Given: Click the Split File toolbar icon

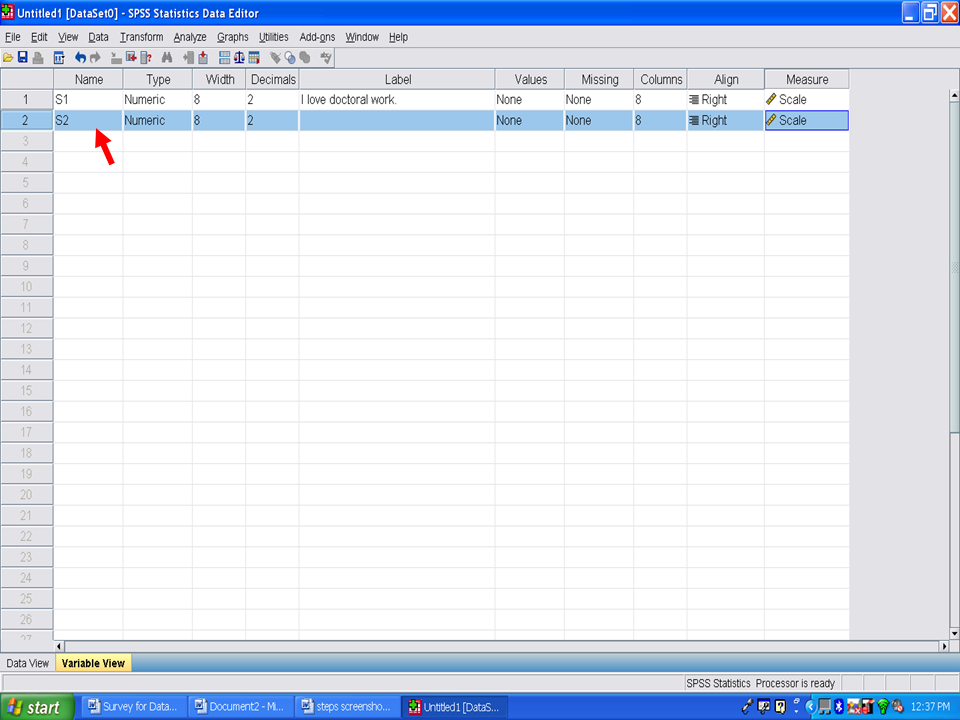Looking at the screenshot, I should (224, 58).
